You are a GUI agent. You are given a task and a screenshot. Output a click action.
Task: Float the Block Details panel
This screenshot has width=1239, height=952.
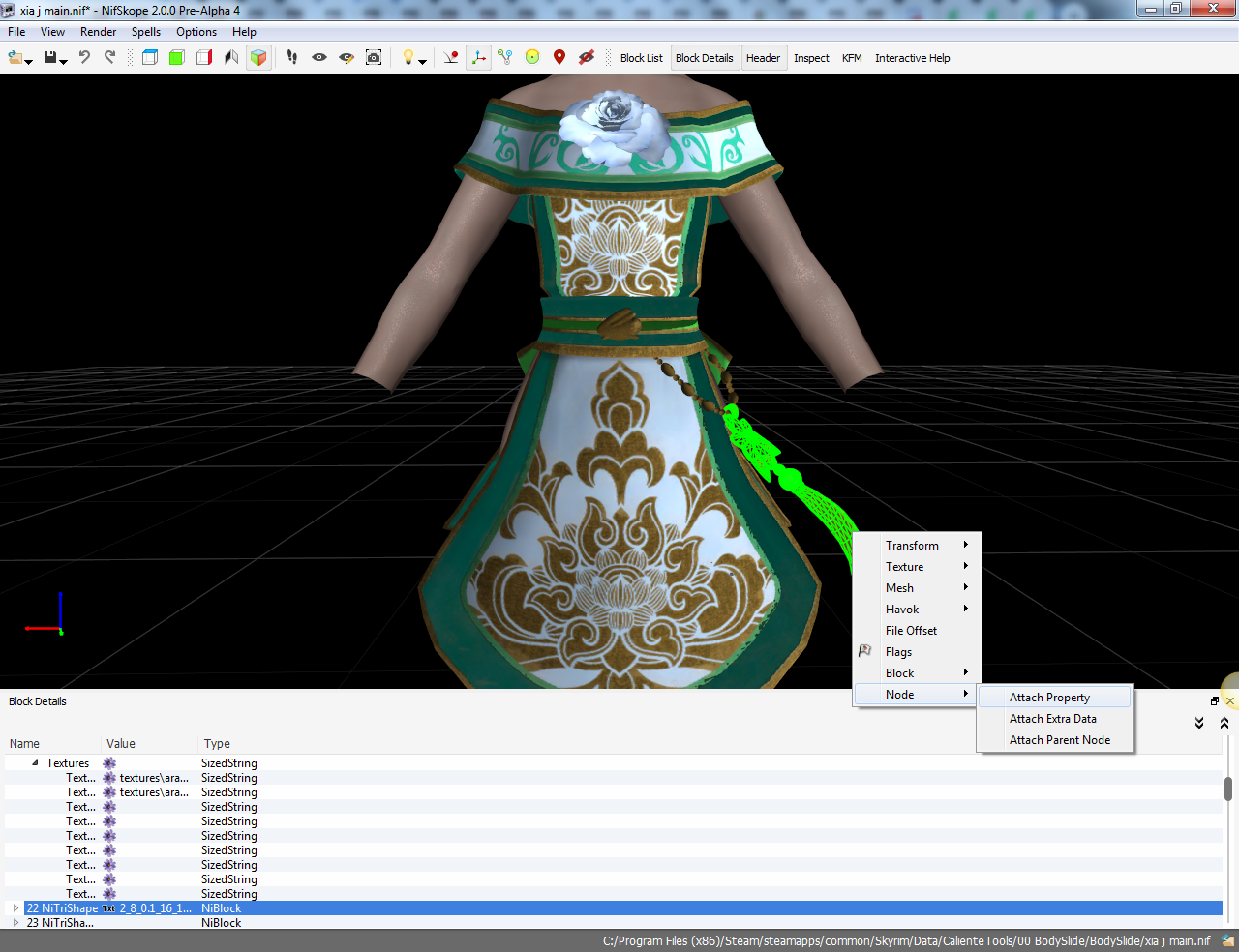pyautogui.click(x=1215, y=701)
